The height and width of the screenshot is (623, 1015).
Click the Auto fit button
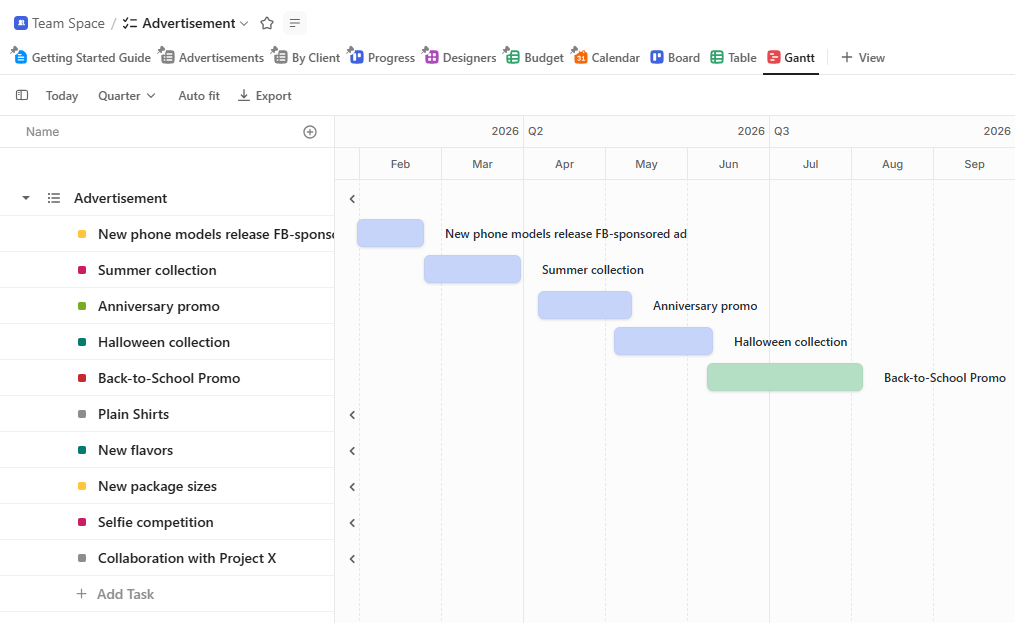[197, 95]
